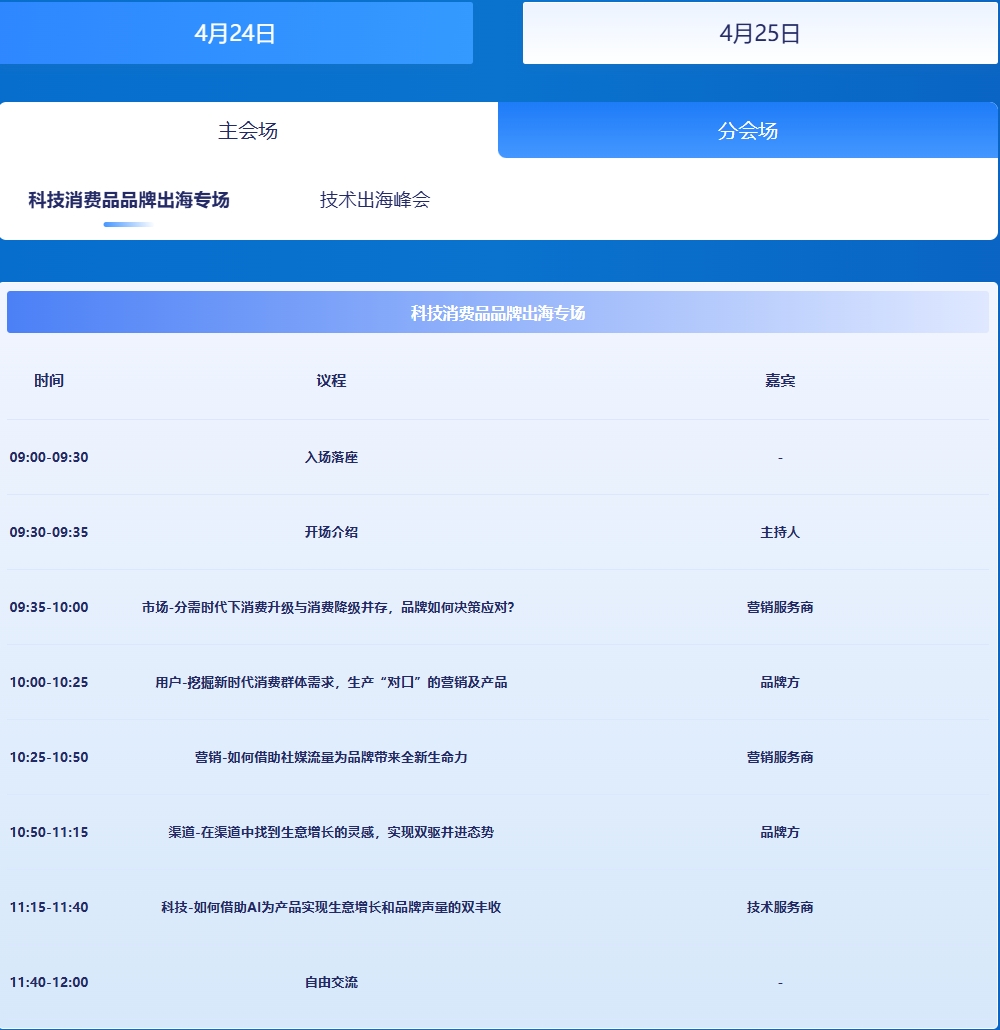Click the 嘉宾 column header
Image resolution: width=1000 pixels, height=1030 pixels.
[780, 381]
